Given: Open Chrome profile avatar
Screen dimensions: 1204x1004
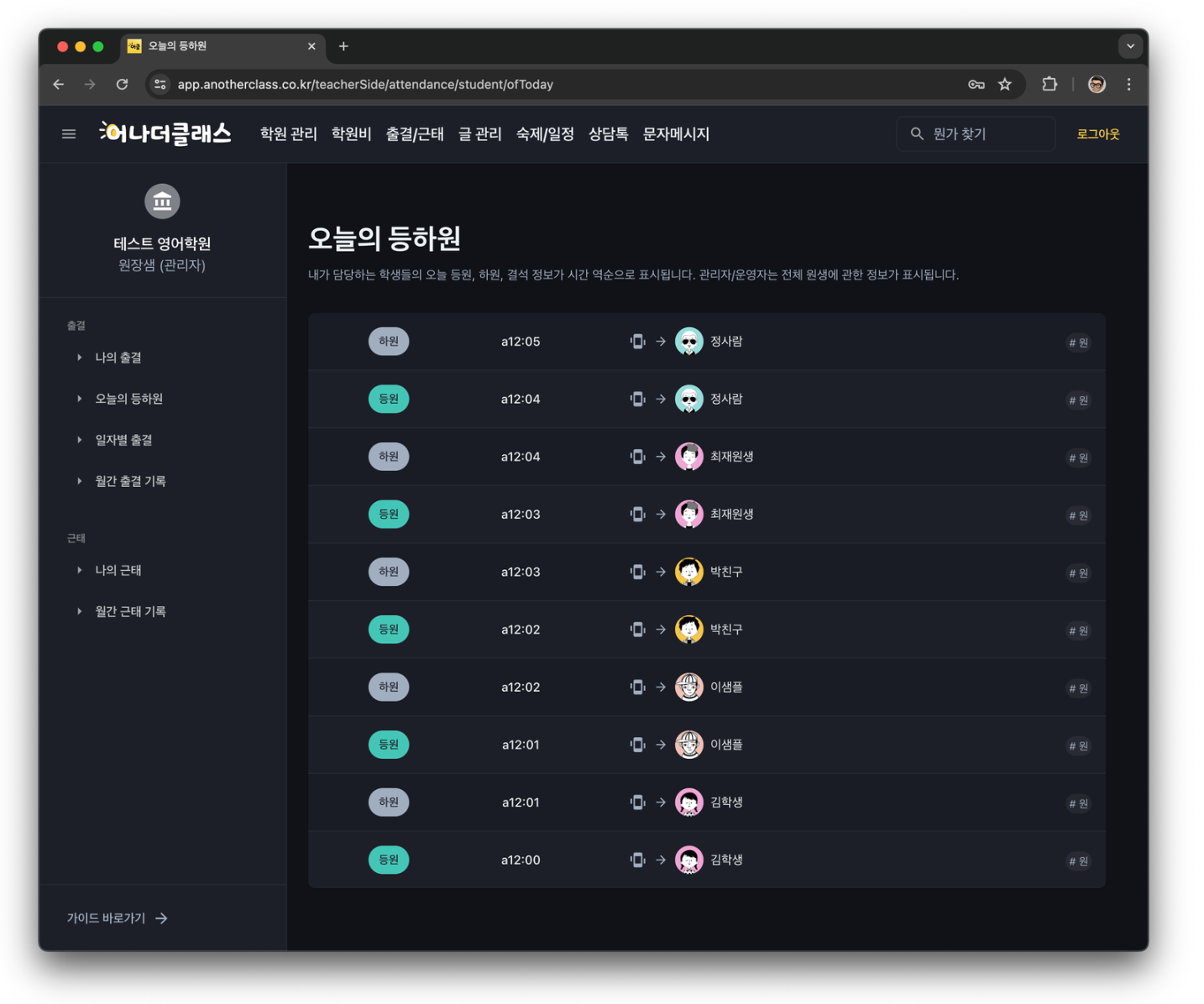Looking at the screenshot, I should [1097, 84].
